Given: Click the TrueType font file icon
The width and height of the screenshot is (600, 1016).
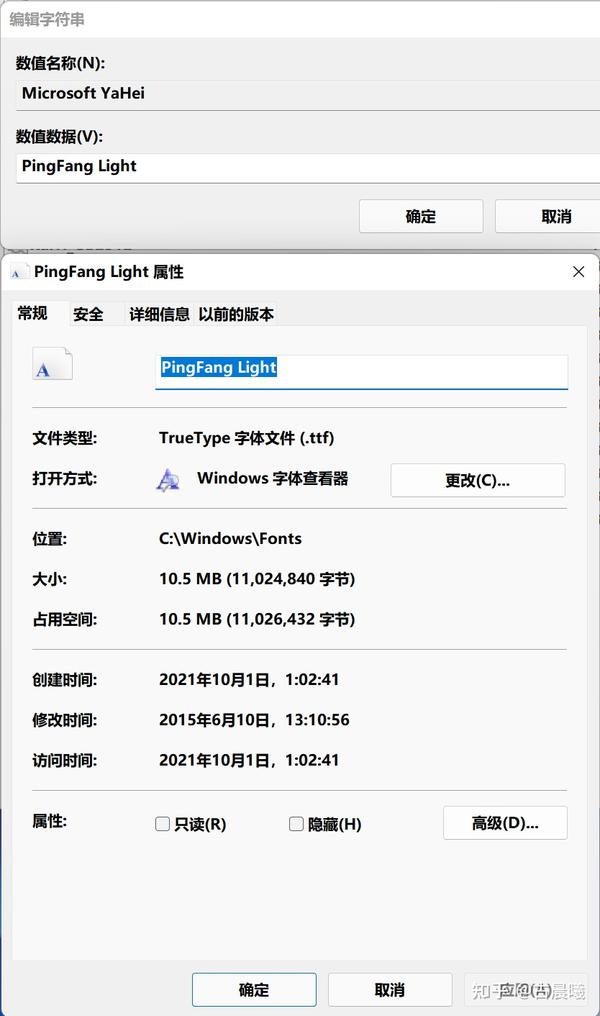Looking at the screenshot, I should [51, 364].
